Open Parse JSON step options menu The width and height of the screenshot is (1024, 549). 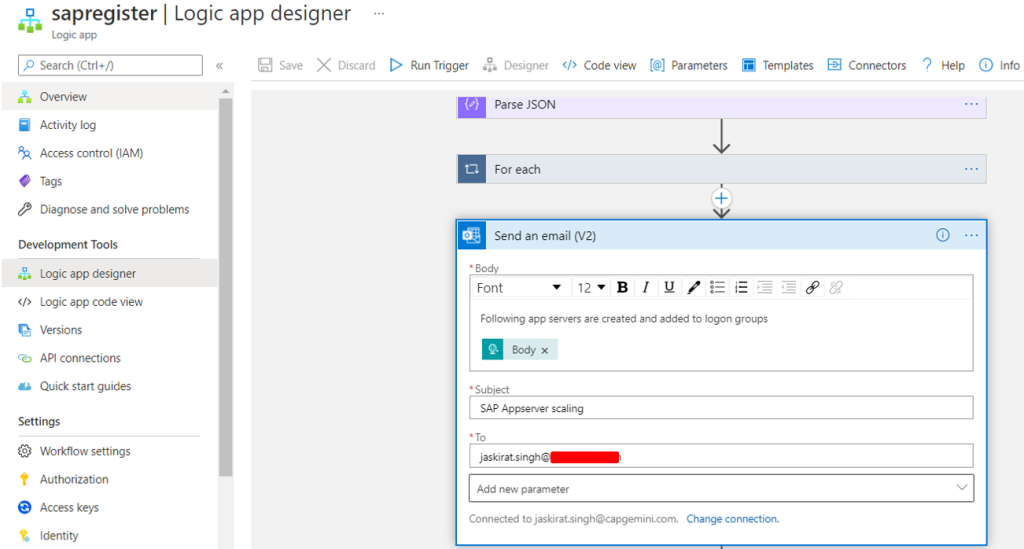coord(971,104)
